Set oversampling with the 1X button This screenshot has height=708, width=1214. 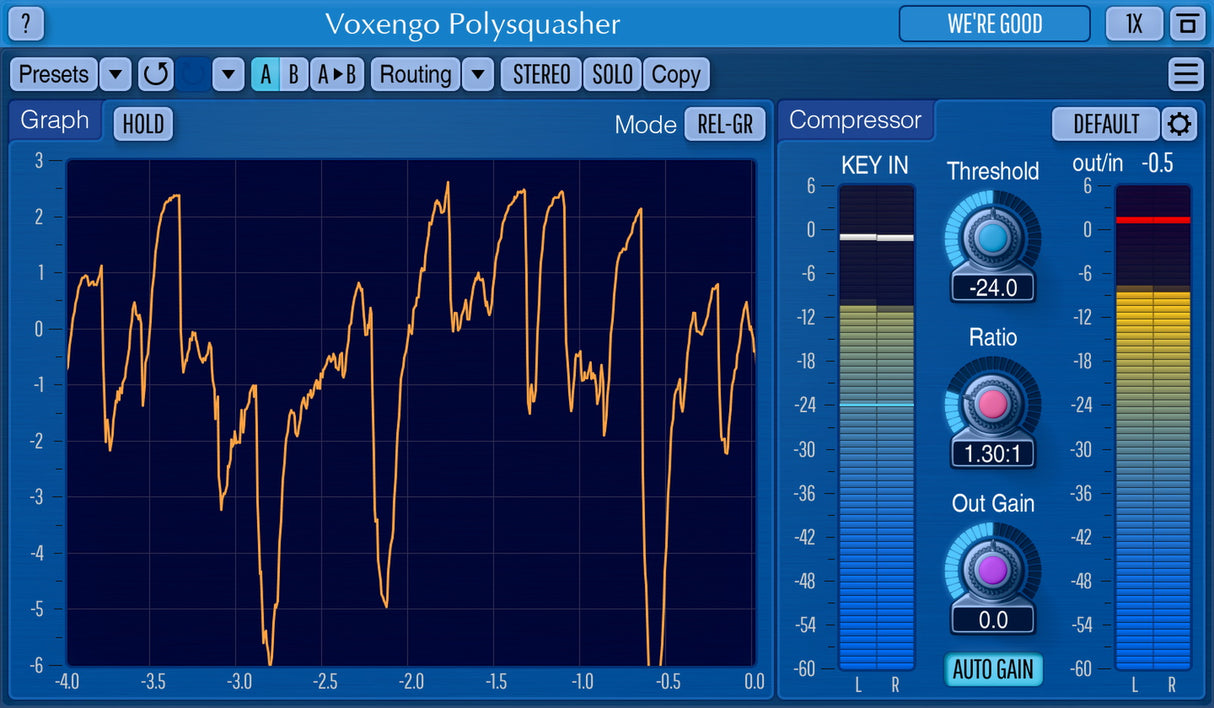click(x=1134, y=23)
